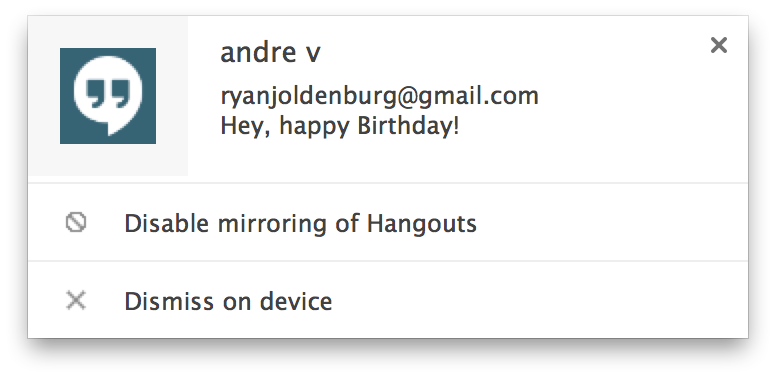Click the circle-slash icon beside Disable mirroring

coord(76,223)
